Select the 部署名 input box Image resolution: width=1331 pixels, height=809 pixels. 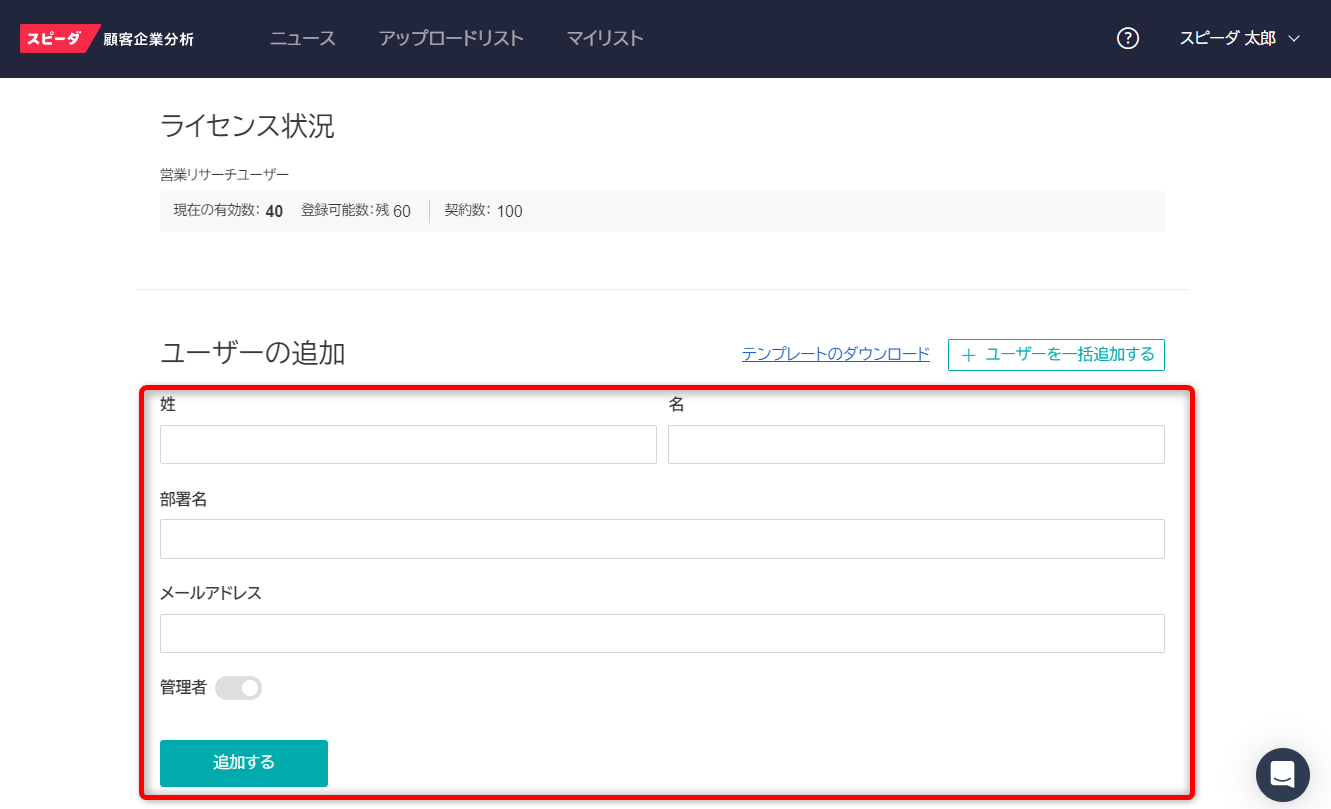[x=662, y=539]
